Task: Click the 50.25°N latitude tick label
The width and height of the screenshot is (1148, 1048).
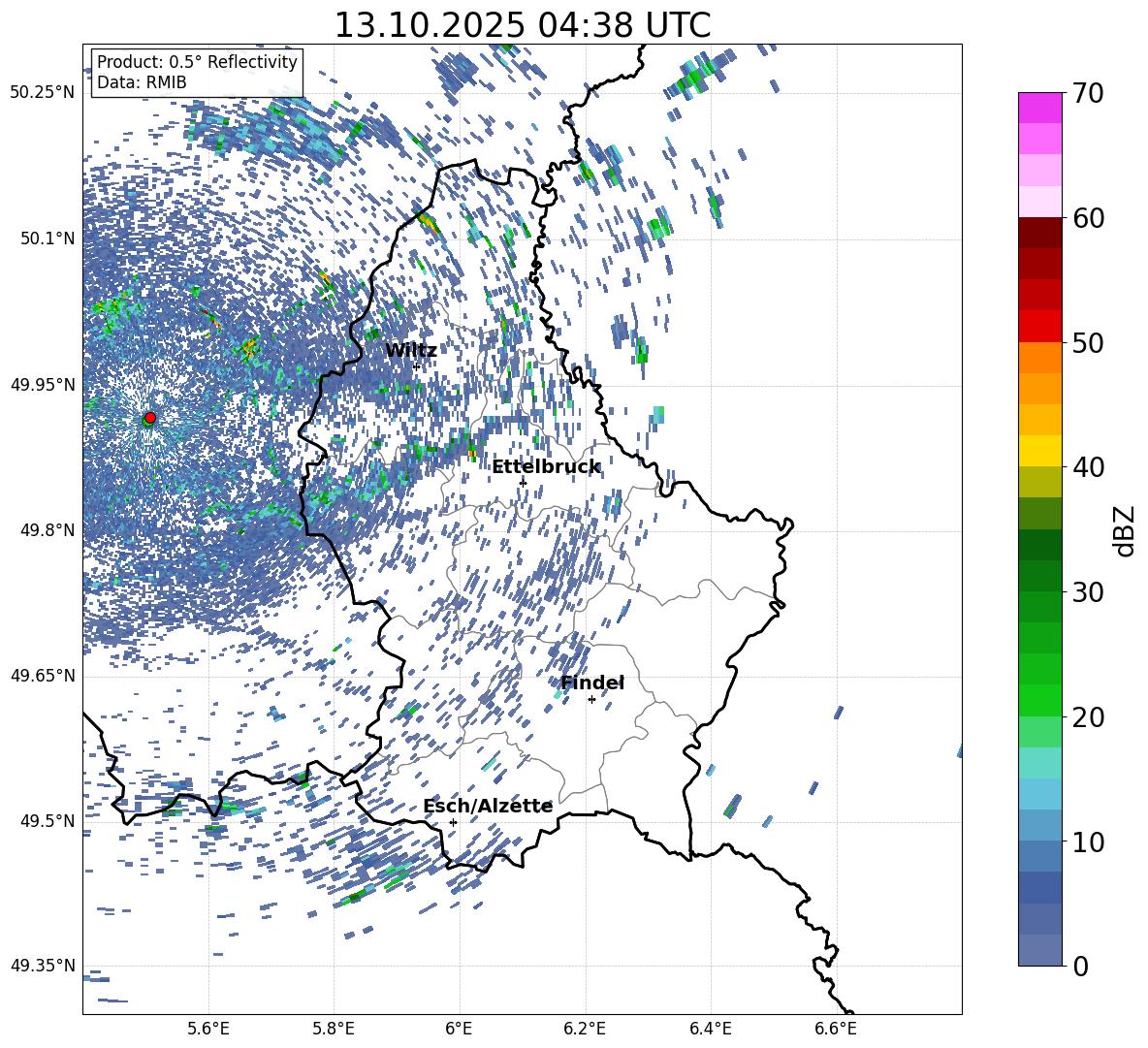Action: click(43, 93)
